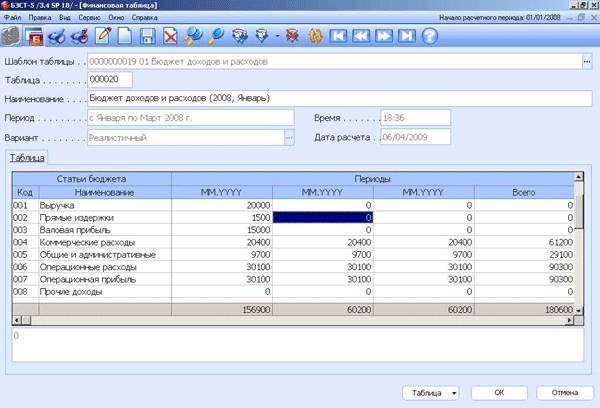The height and width of the screenshot is (408, 600).
Task: Browse table template with ellipsis button
Action: pyautogui.click(x=587, y=62)
